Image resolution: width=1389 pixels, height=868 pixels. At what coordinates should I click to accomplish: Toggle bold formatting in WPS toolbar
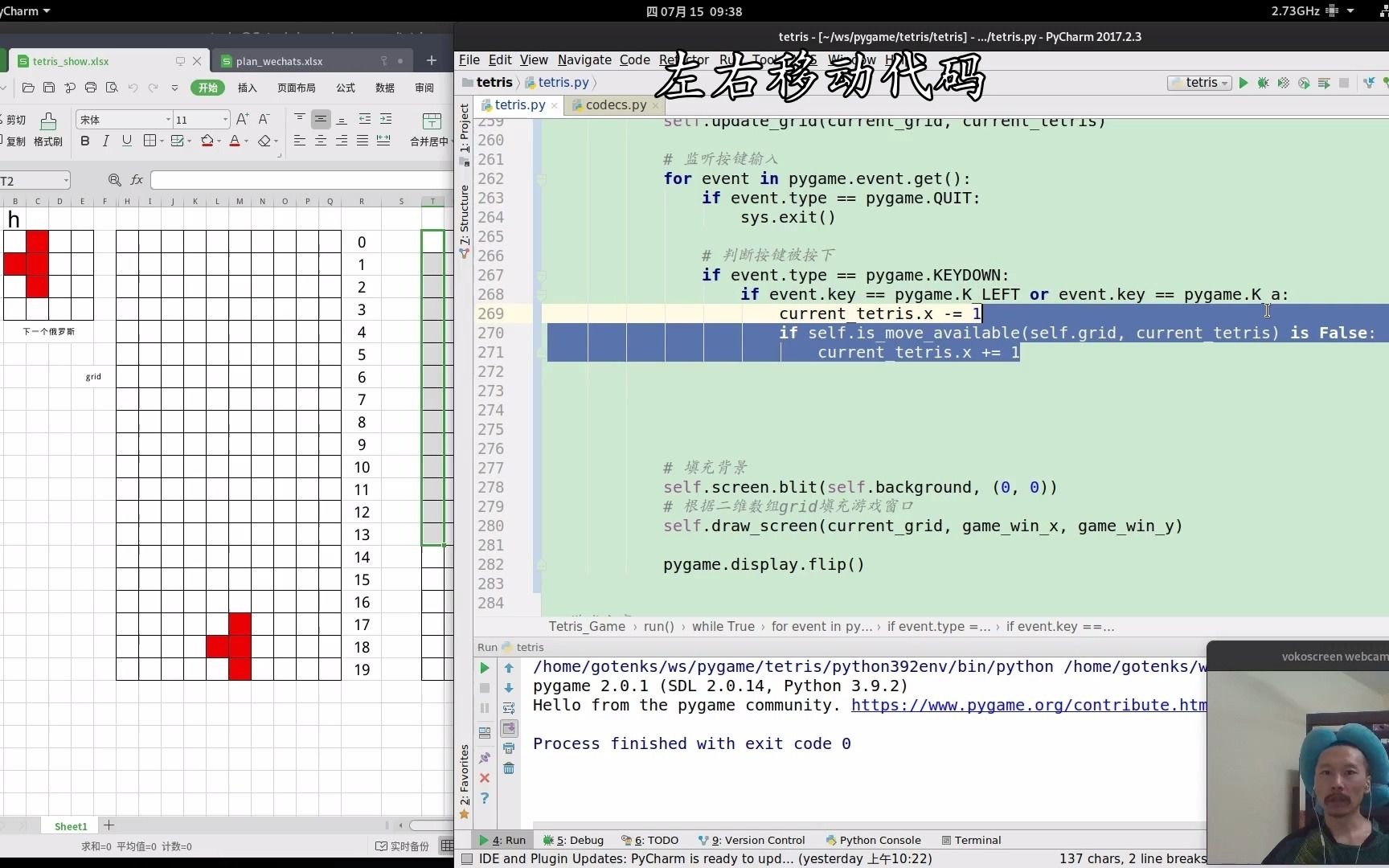[x=84, y=141]
